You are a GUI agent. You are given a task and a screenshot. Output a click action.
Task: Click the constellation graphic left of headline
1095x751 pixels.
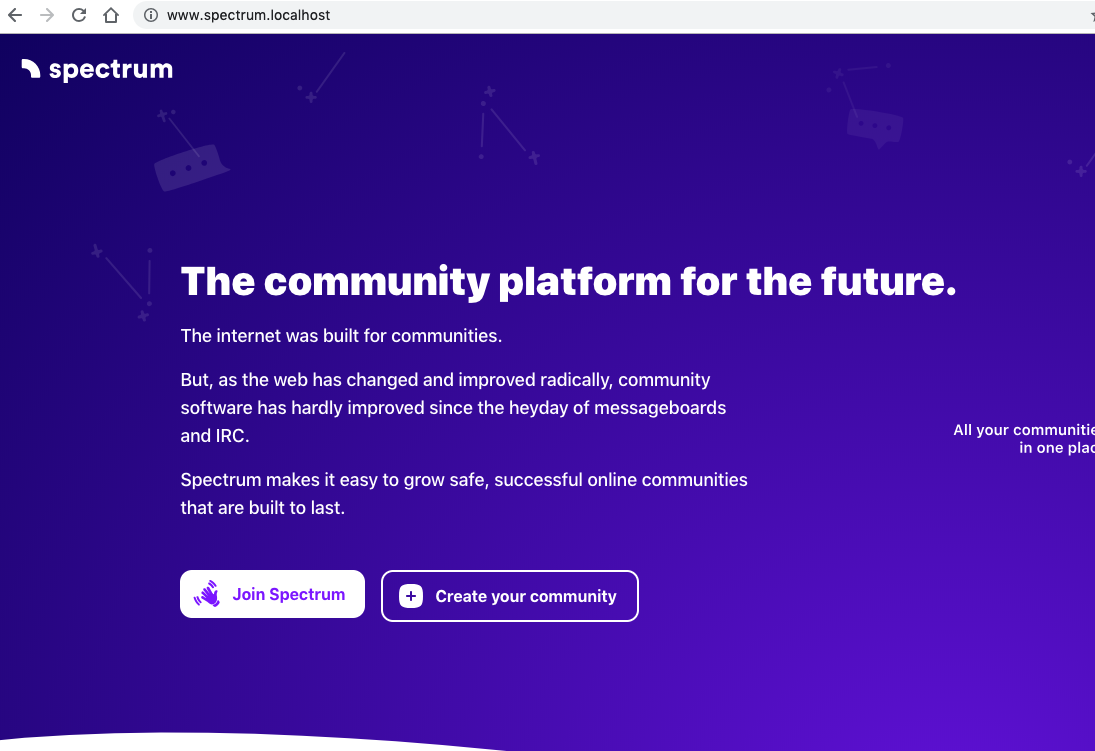(x=123, y=282)
